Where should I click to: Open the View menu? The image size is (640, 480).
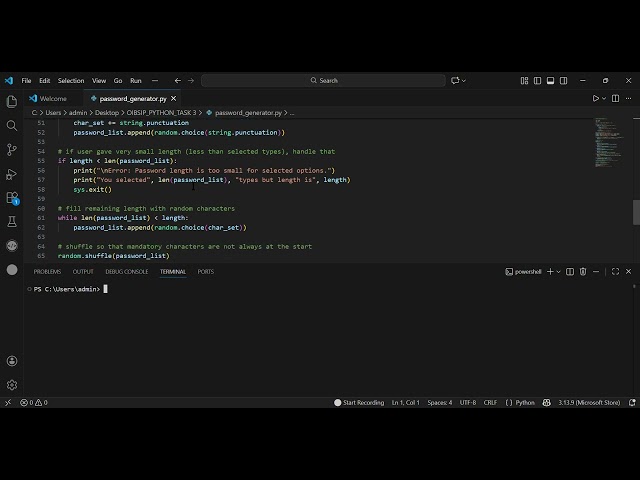point(99,80)
